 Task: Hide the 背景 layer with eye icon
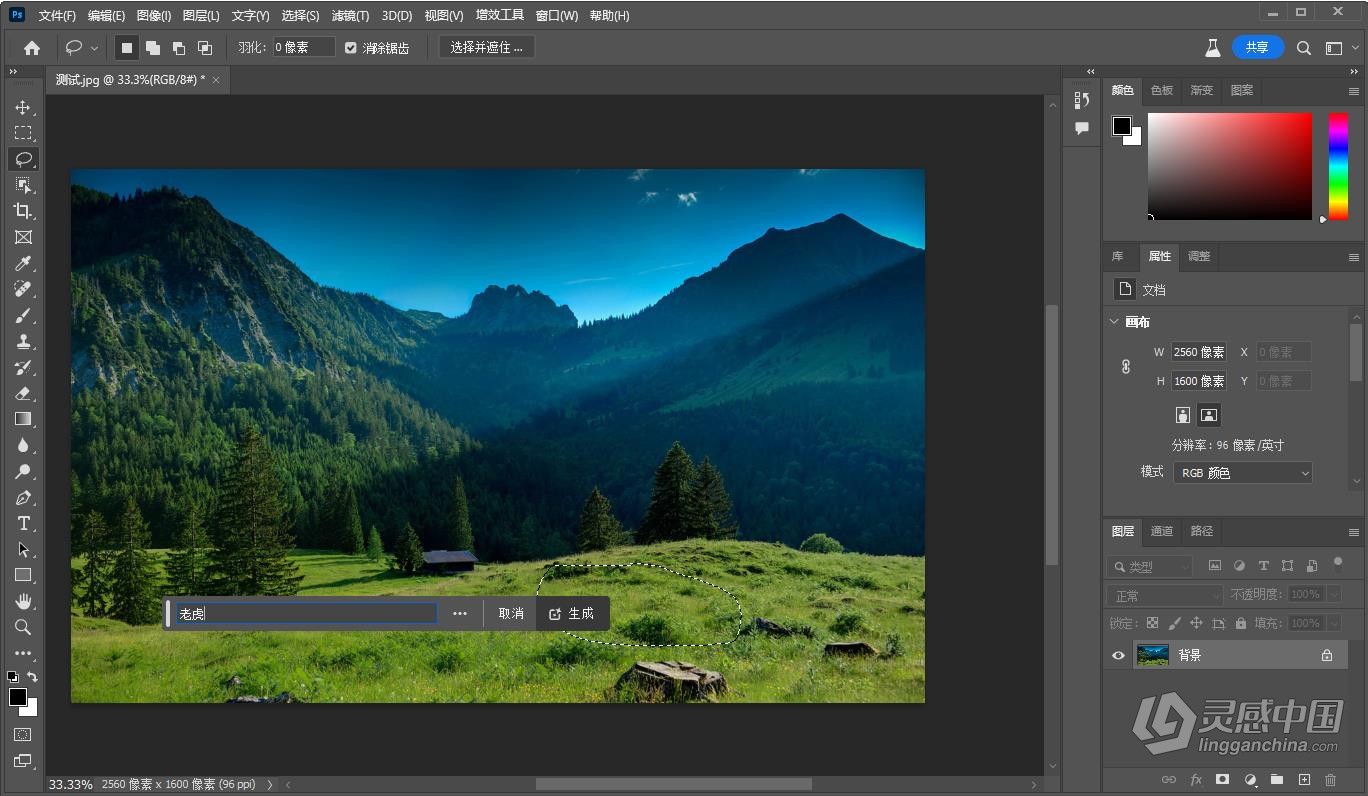coord(1119,655)
